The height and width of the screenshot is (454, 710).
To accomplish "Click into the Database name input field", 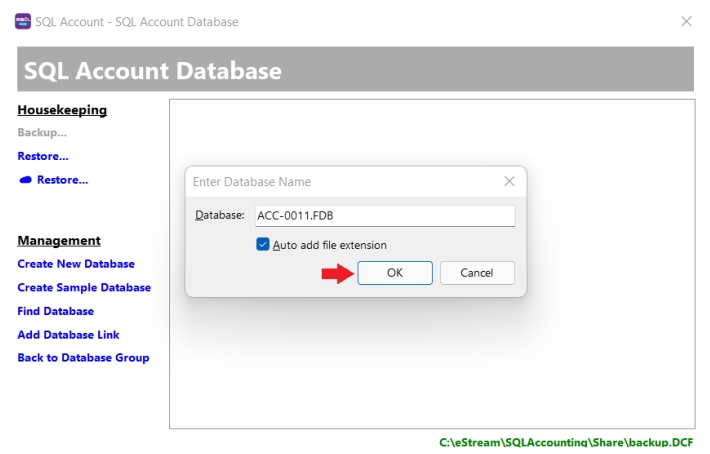I will [x=382, y=216].
